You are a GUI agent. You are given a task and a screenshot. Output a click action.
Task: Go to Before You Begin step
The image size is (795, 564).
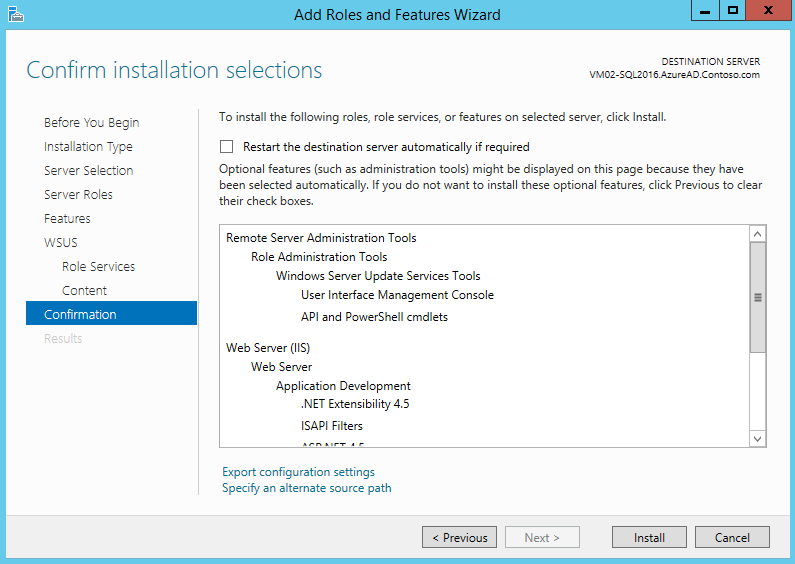tap(91, 123)
